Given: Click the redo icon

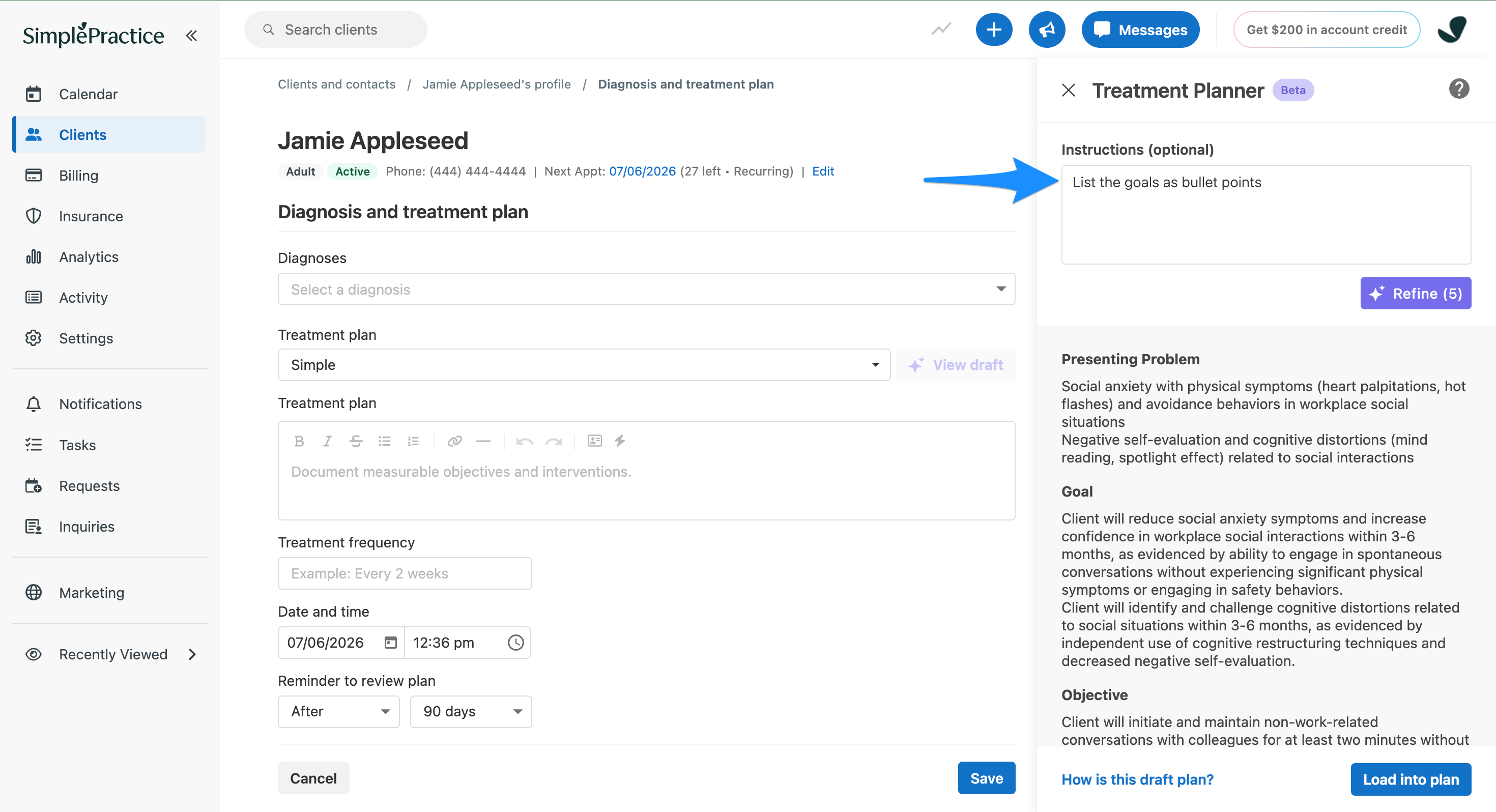Looking at the screenshot, I should [x=554, y=442].
